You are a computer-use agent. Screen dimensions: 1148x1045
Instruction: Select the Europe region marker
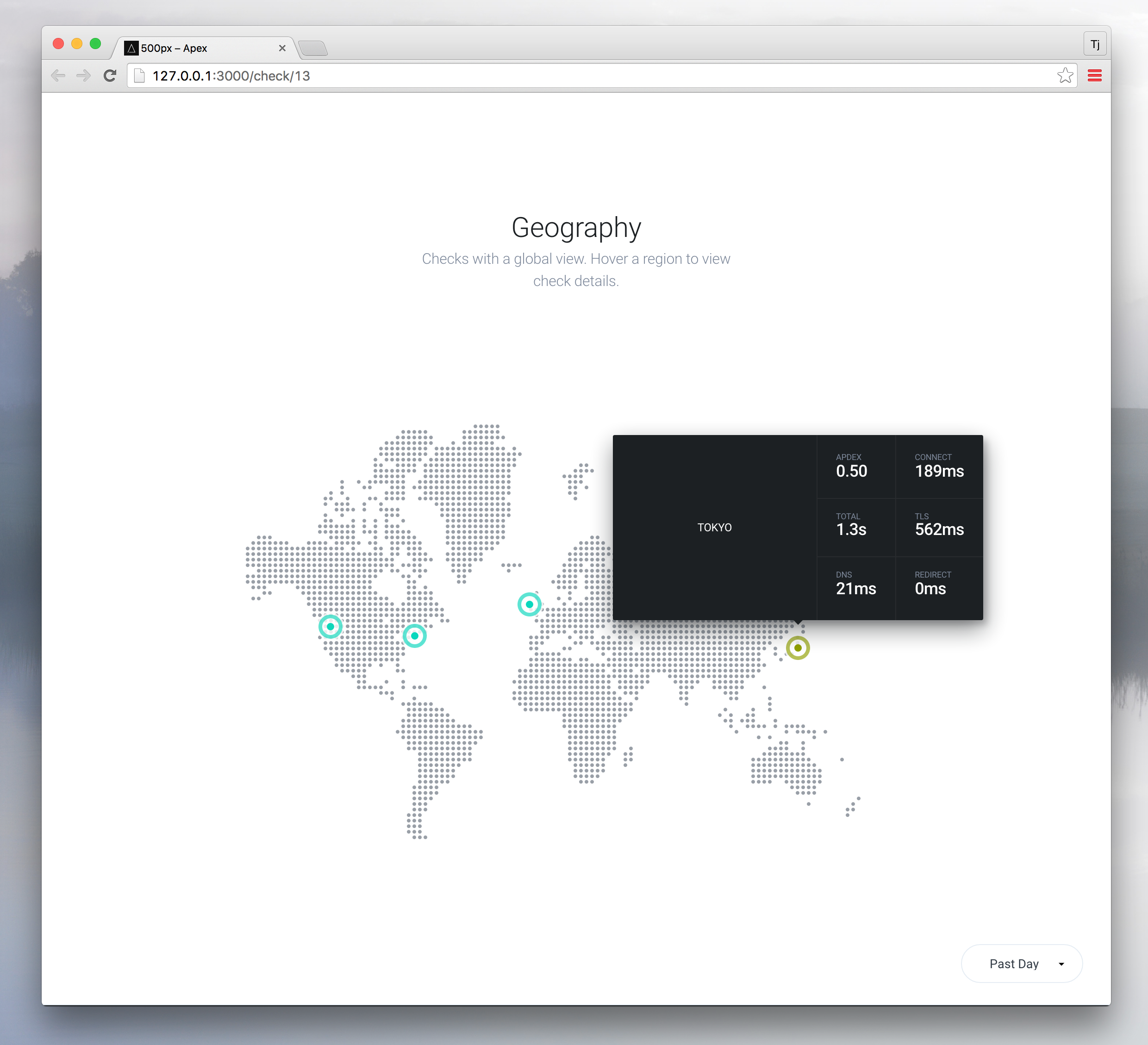coord(530,604)
